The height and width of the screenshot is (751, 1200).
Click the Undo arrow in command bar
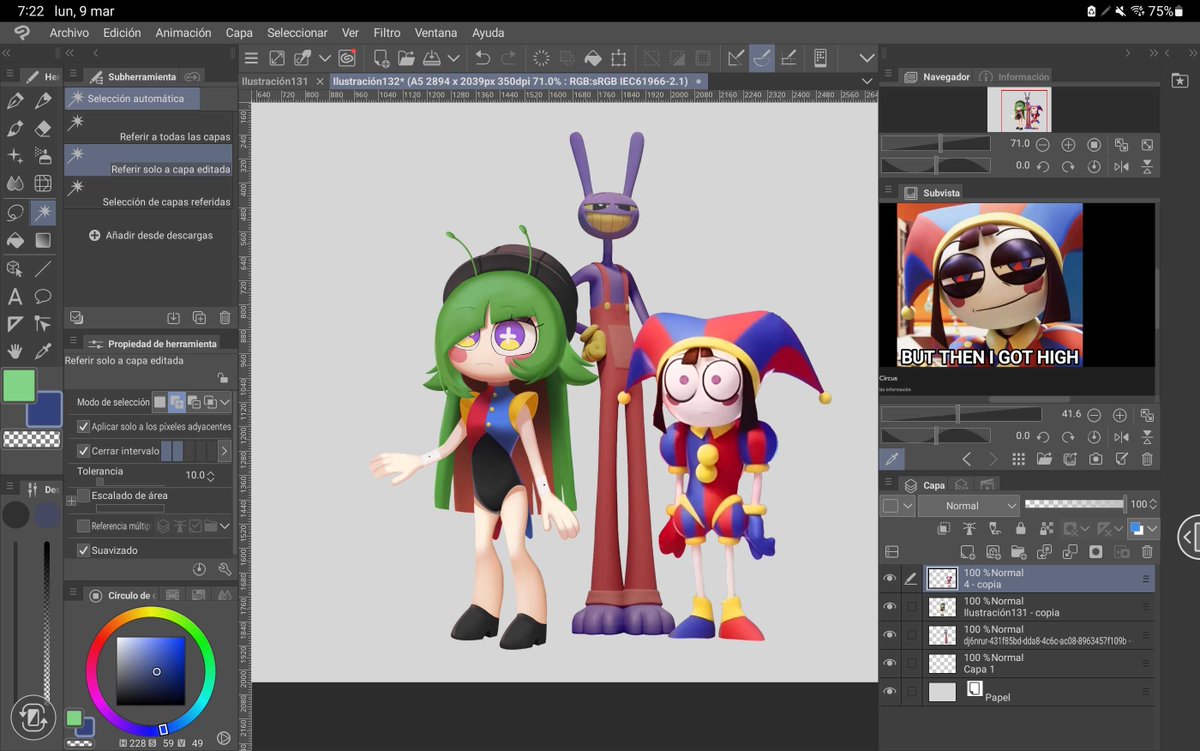(x=483, y=58)
